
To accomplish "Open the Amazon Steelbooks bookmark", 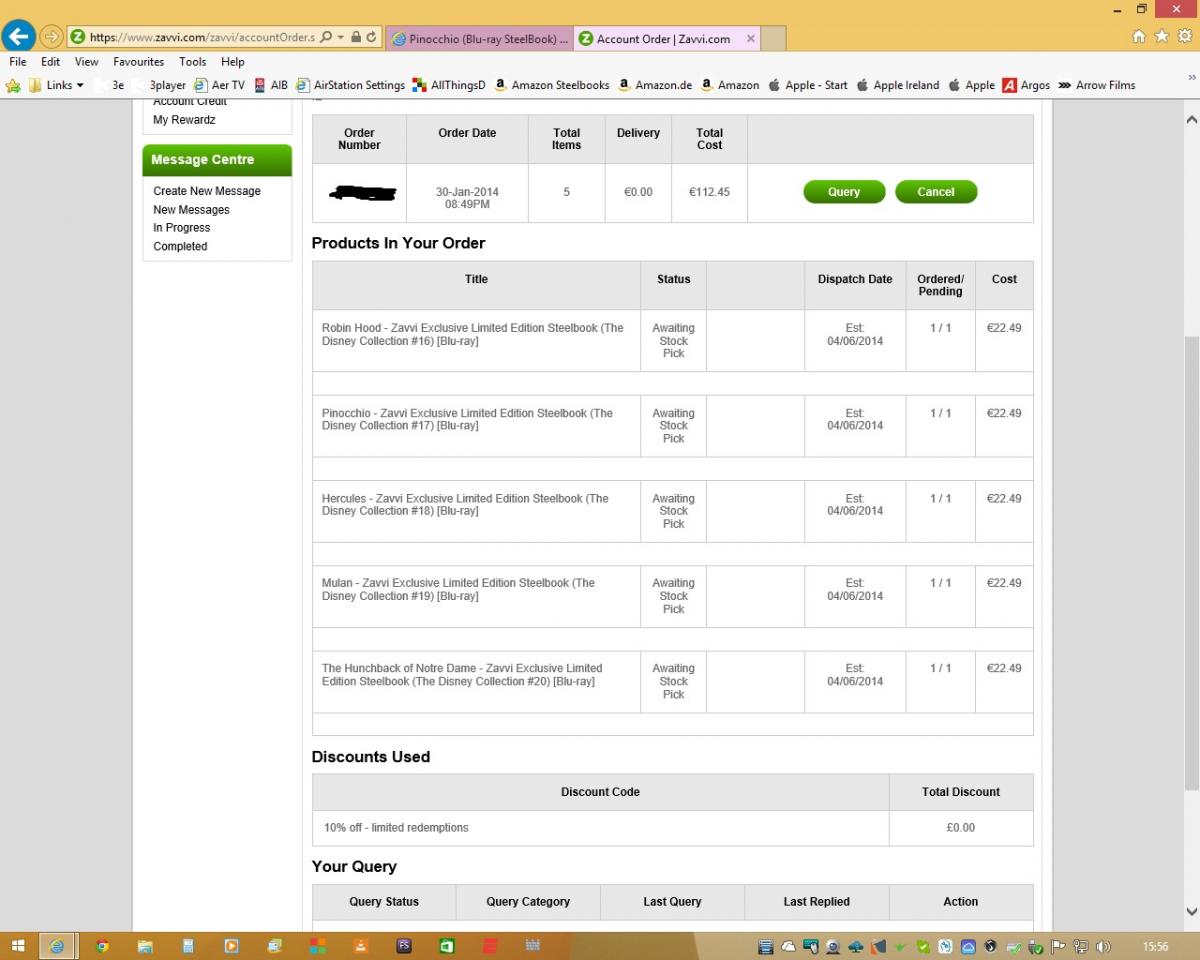I will pyautogui.click(x=552, y=85).
